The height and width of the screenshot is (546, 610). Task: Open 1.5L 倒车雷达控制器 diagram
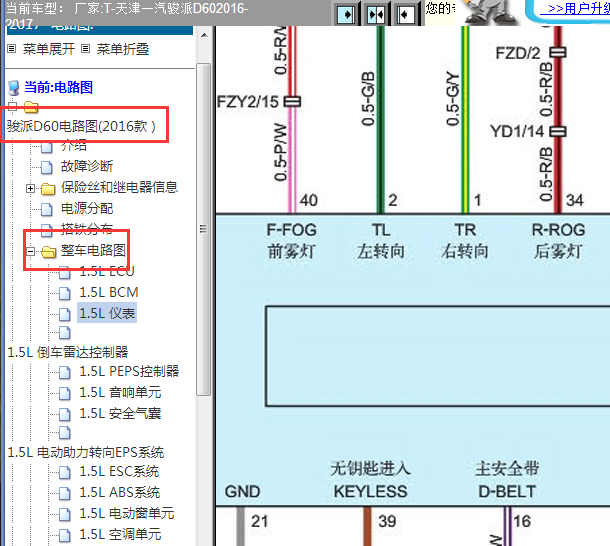(x=68, y=352)
